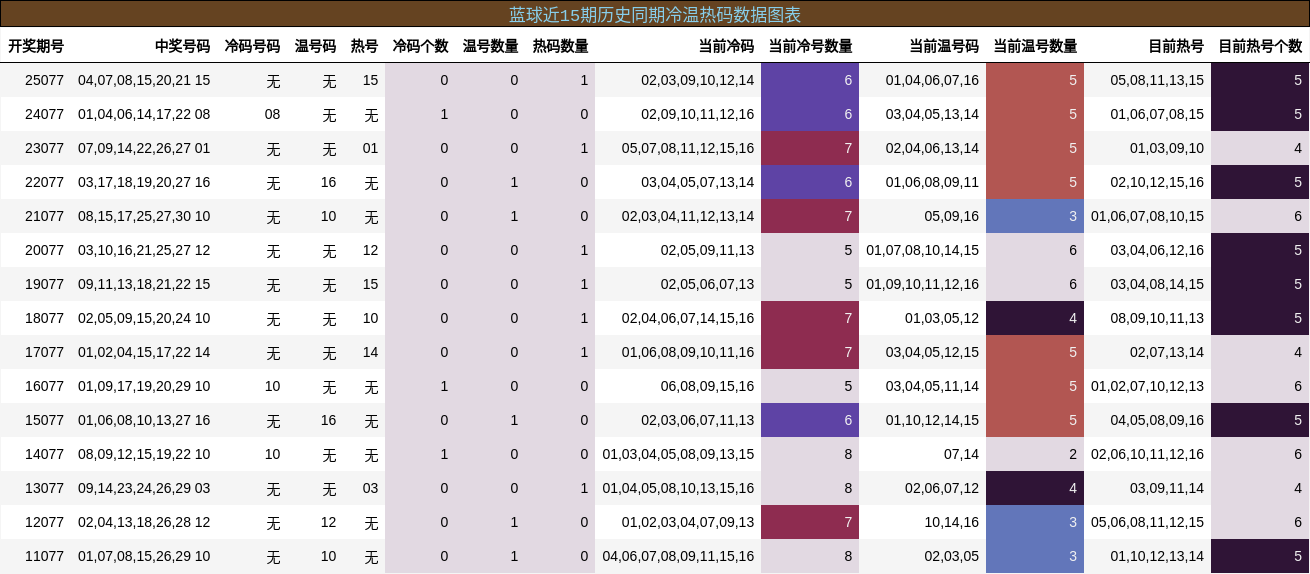The image size is (1310, 574).
Task: Click the 当前温号码 column header
Action: pyautogui.click(x=944, y=46)
